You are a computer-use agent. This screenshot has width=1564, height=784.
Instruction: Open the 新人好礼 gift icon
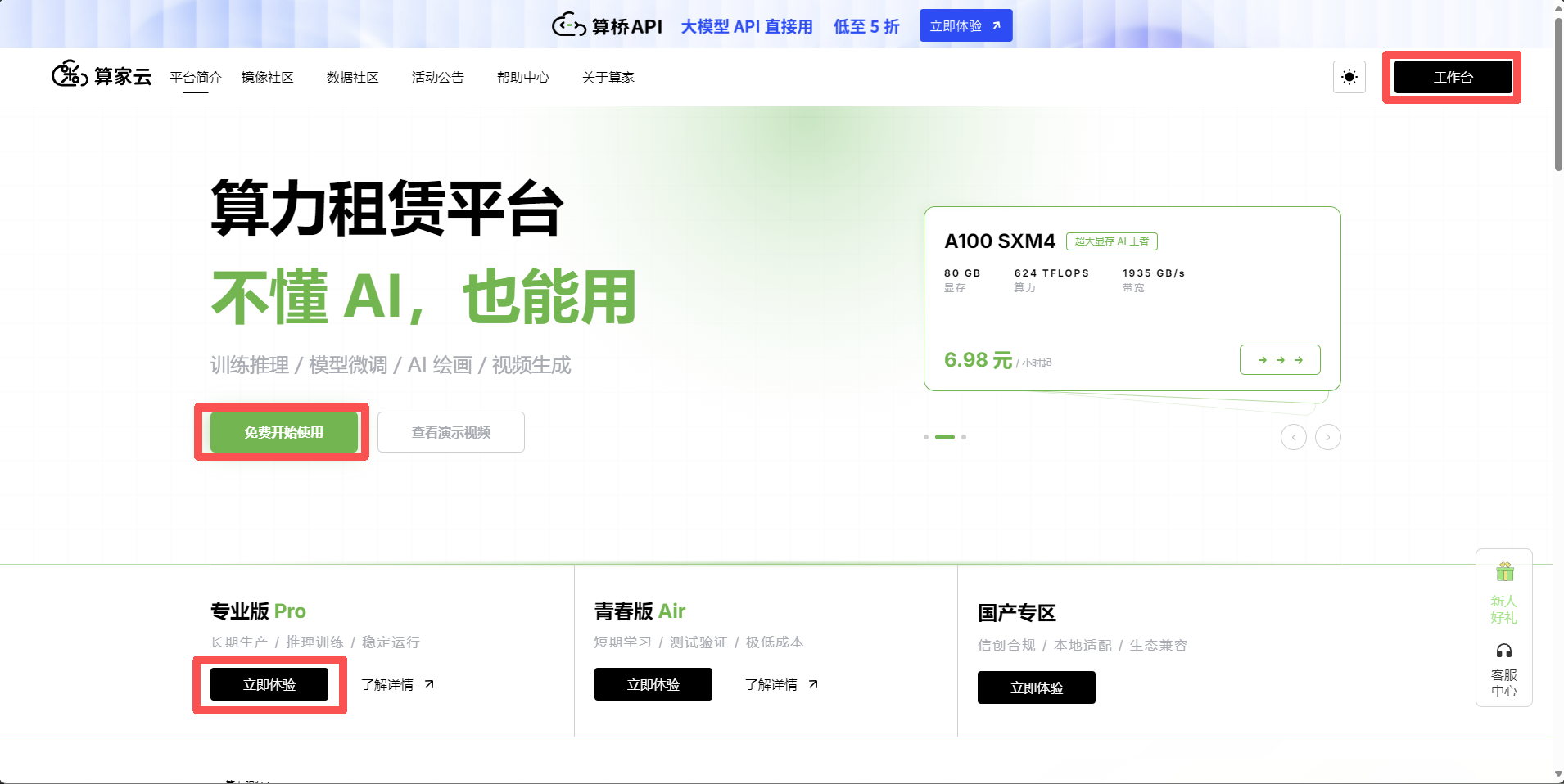[x=1504, y=593]
